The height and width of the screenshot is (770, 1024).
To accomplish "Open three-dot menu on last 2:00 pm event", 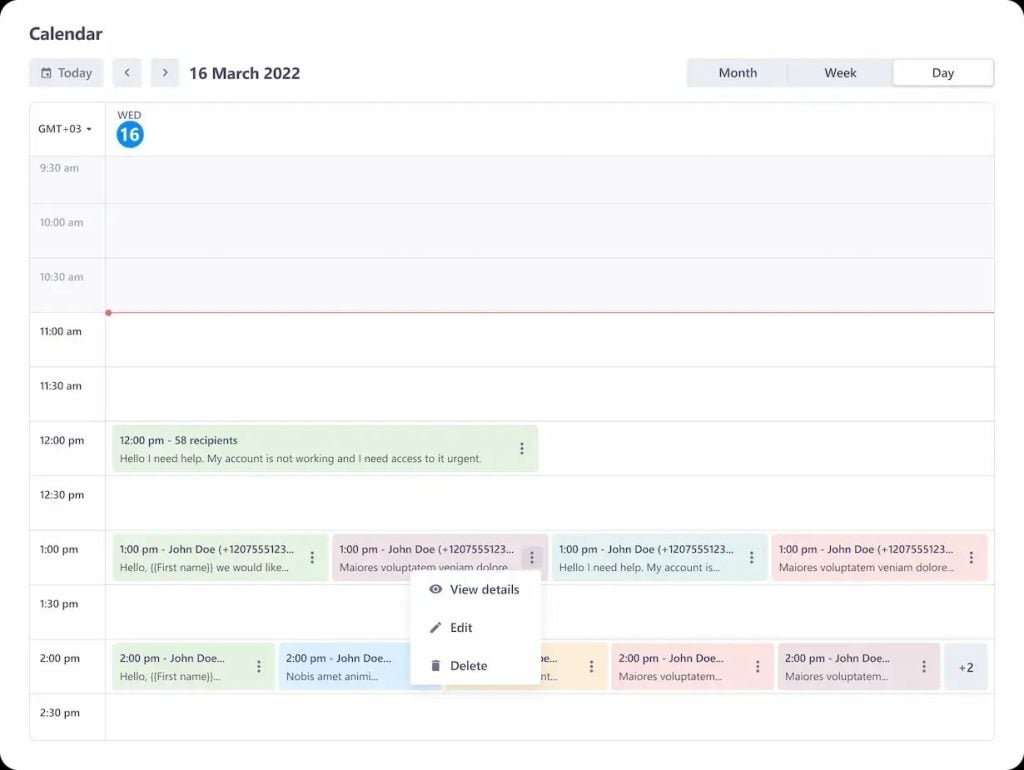I will coord(923,667).
